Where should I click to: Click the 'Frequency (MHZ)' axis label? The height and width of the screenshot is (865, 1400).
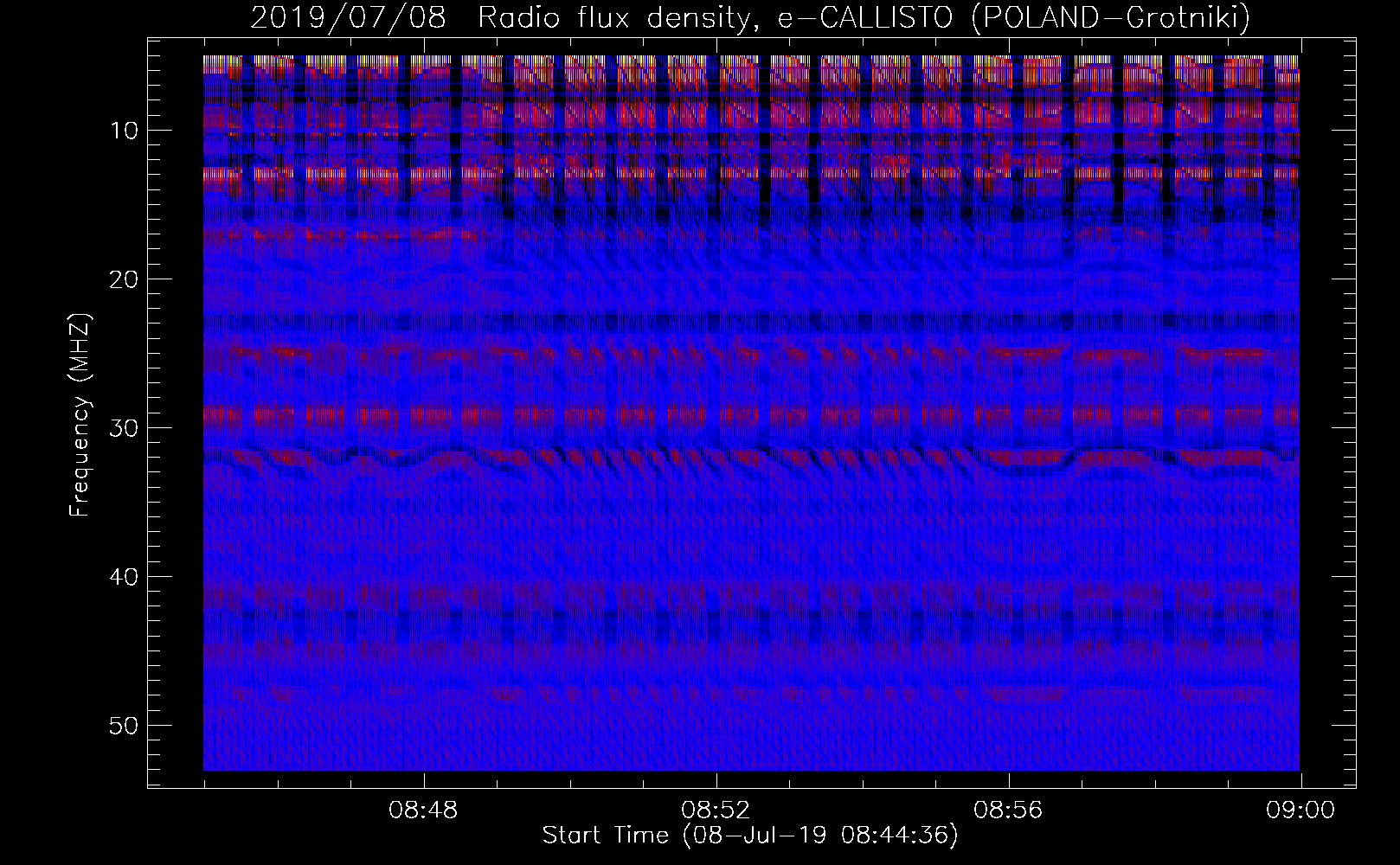coord(80,415)
